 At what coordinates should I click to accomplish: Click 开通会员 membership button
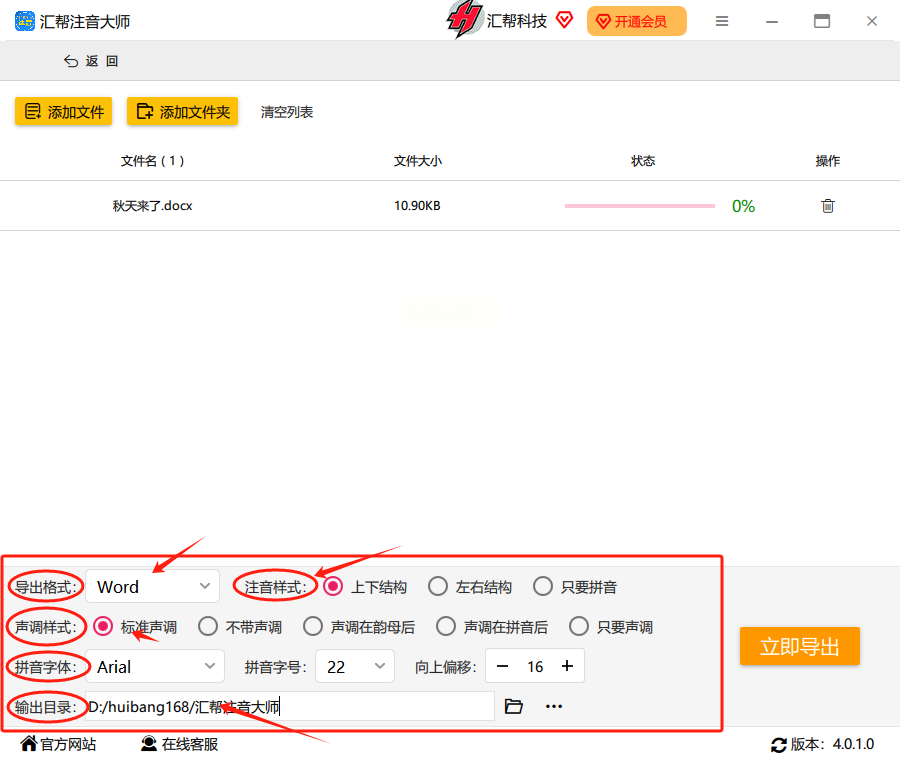click(637, 21)
